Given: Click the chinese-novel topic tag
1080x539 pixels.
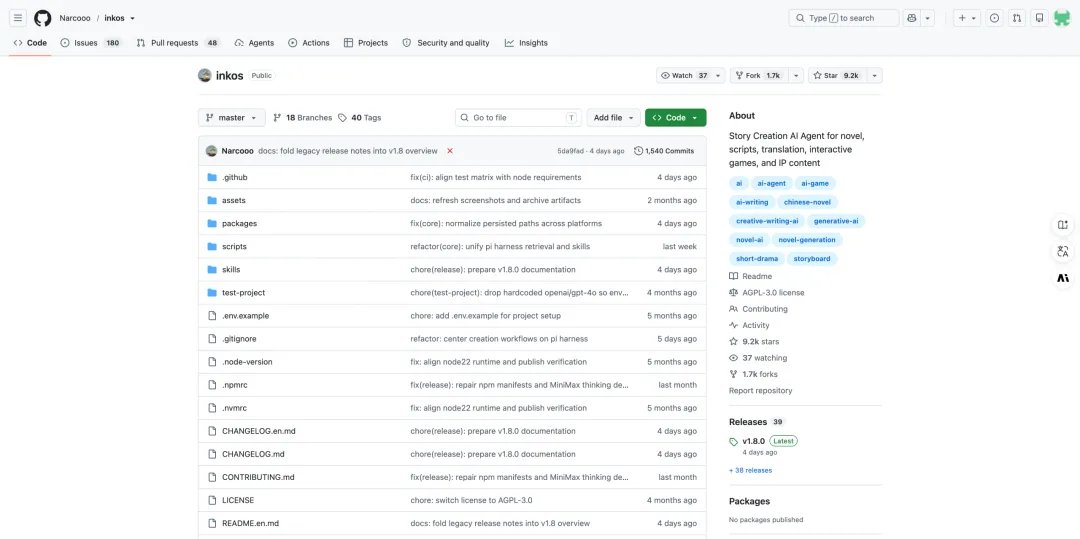Looking at the screenshot, I should coord(807,202).
